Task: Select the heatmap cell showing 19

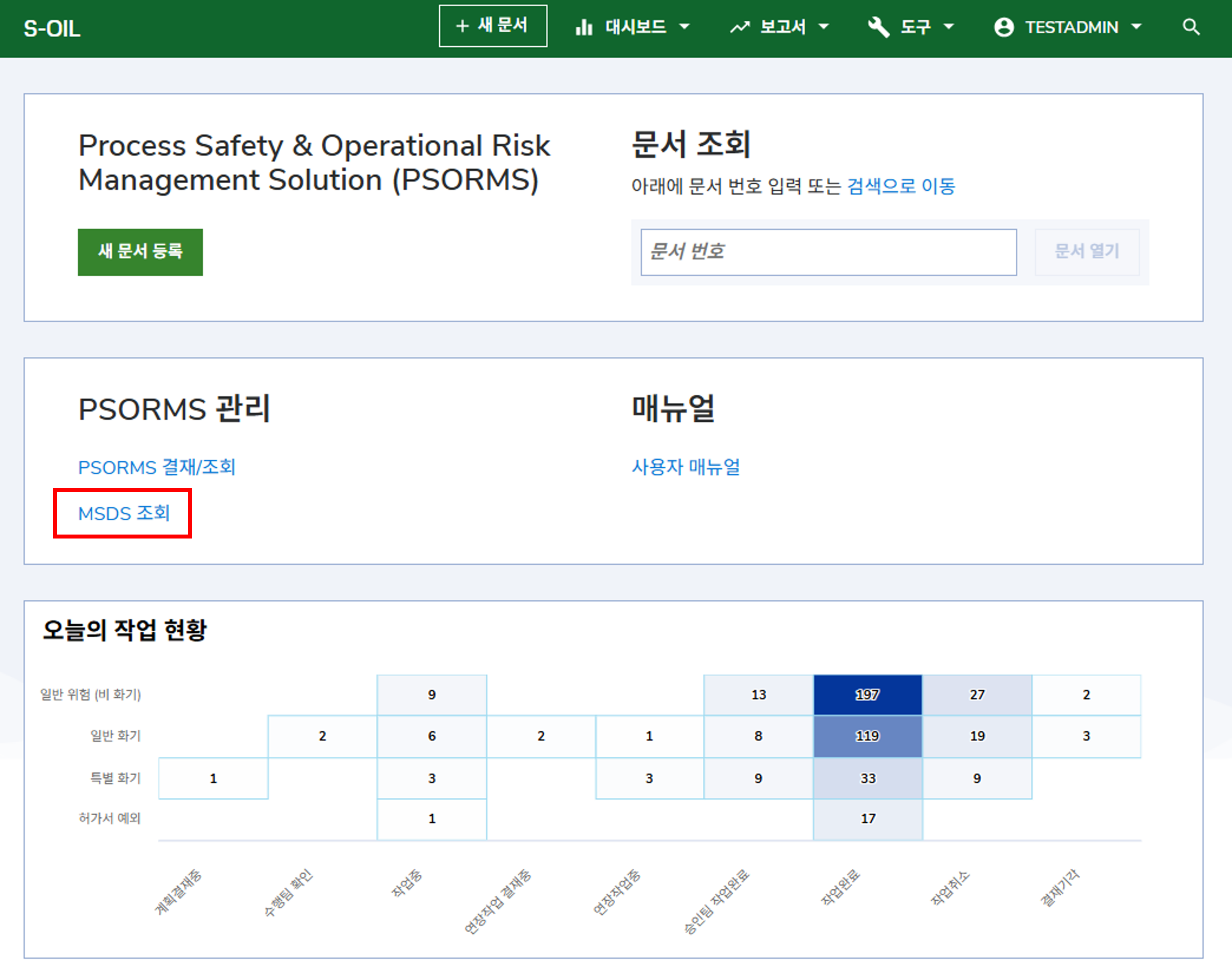Action: point(976,736)
